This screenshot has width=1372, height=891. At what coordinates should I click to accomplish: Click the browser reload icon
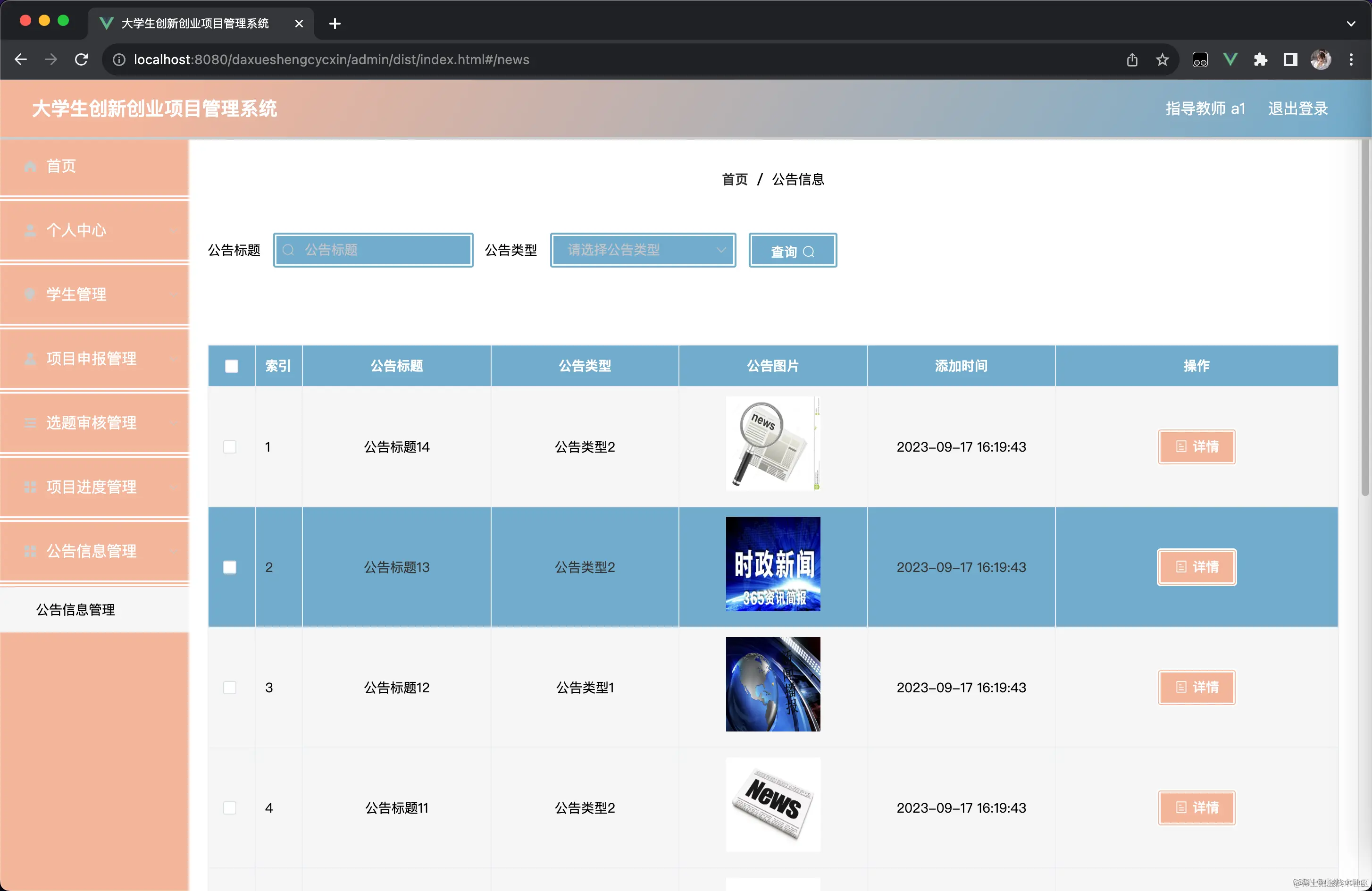(81, 59)
